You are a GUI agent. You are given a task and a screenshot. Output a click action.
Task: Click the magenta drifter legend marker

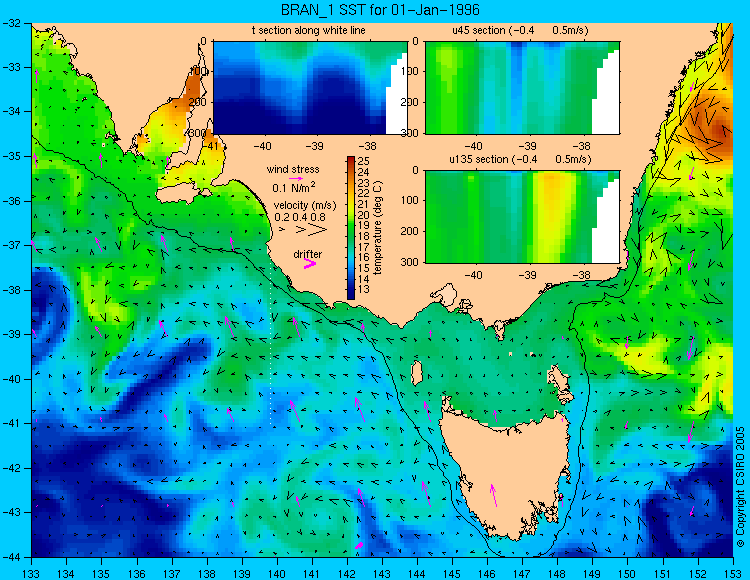tap(310, 264)
